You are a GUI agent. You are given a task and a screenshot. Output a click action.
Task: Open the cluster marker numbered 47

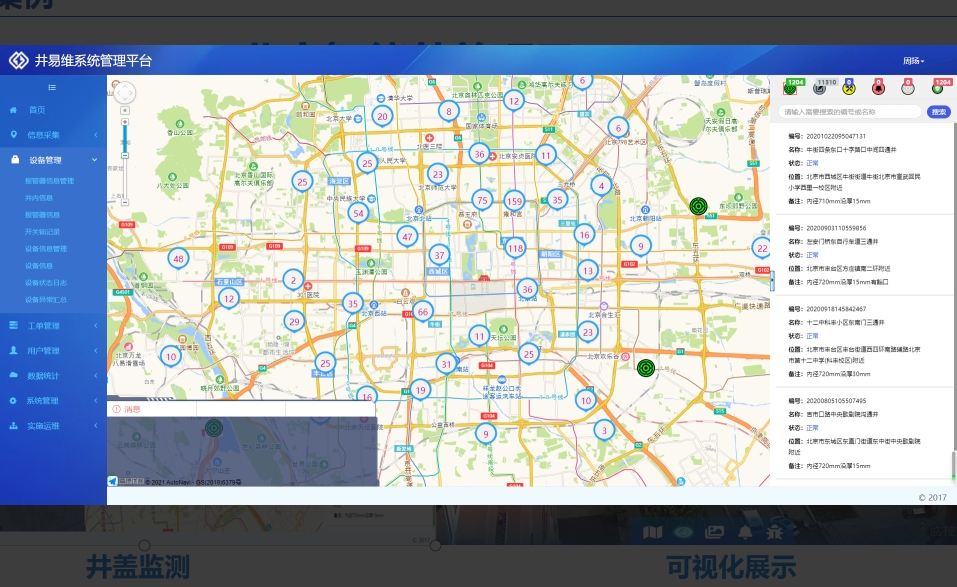pos(407,237)
